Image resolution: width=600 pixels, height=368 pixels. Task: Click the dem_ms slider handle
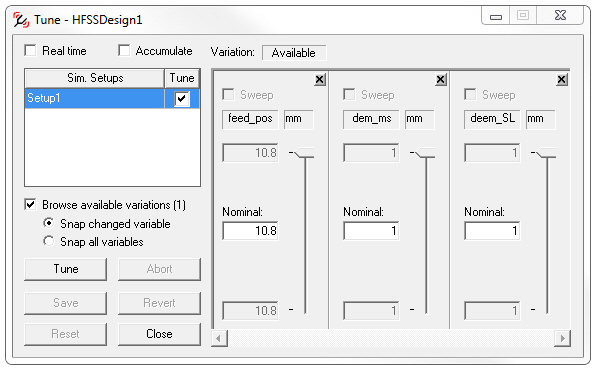click(426, 153)
